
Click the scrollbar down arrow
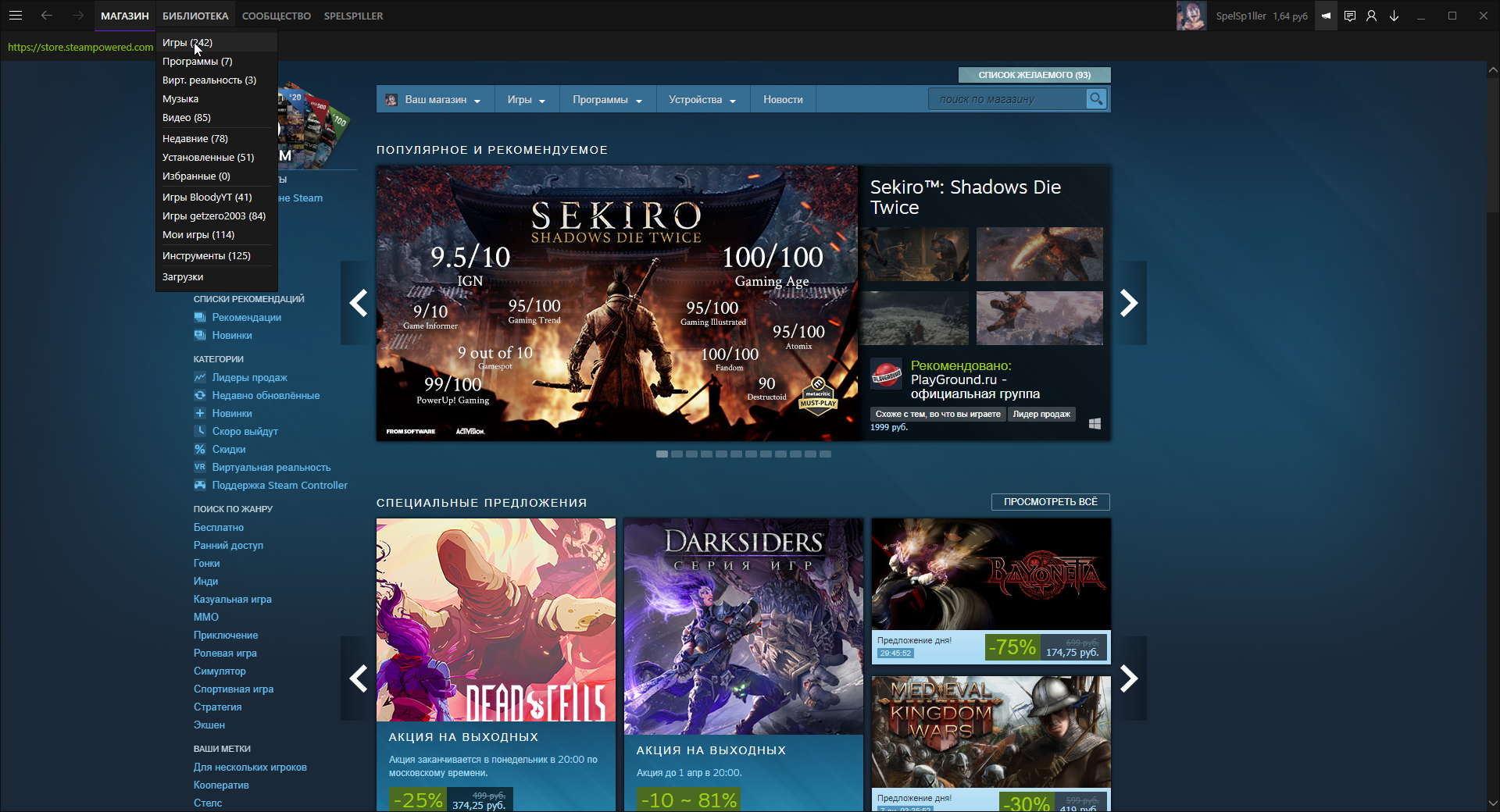point(1493,803)
